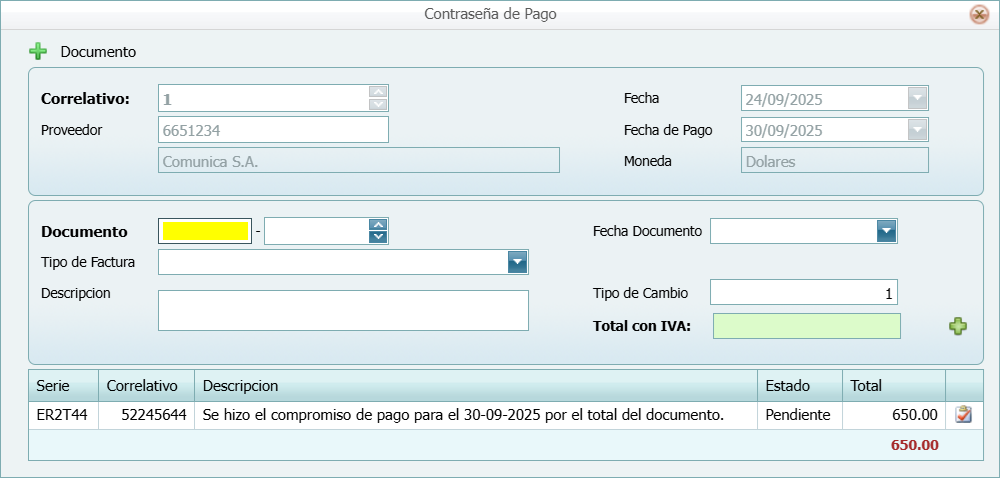
Task: Open the edit icon in the ER2T44 row
Action: tap(963, 415)
